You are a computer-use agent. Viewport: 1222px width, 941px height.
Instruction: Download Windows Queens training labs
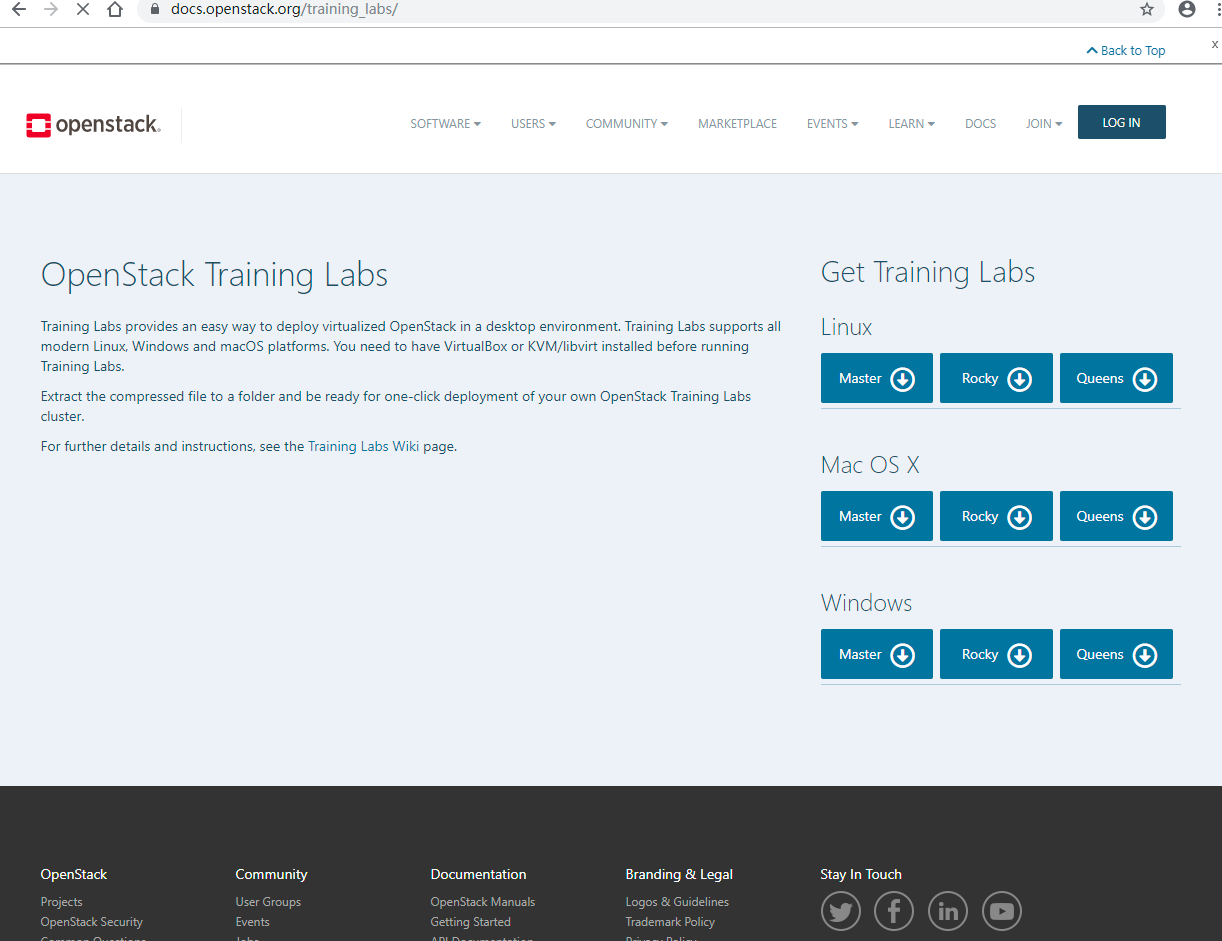pos(1116,654)
